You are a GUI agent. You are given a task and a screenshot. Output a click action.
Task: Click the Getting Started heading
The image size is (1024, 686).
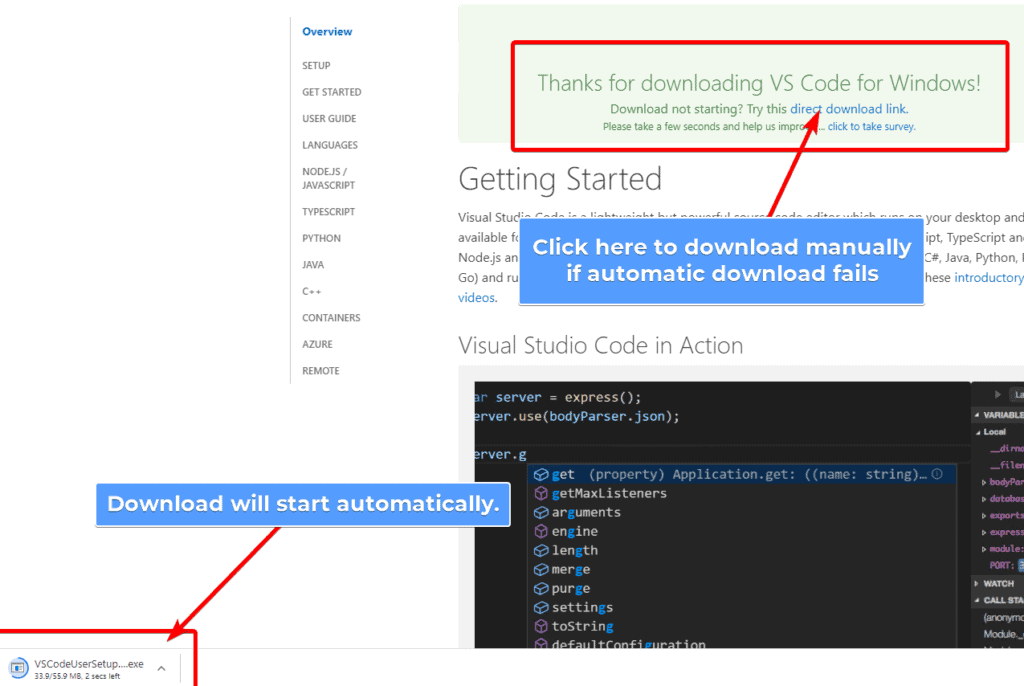pos(560,179)
